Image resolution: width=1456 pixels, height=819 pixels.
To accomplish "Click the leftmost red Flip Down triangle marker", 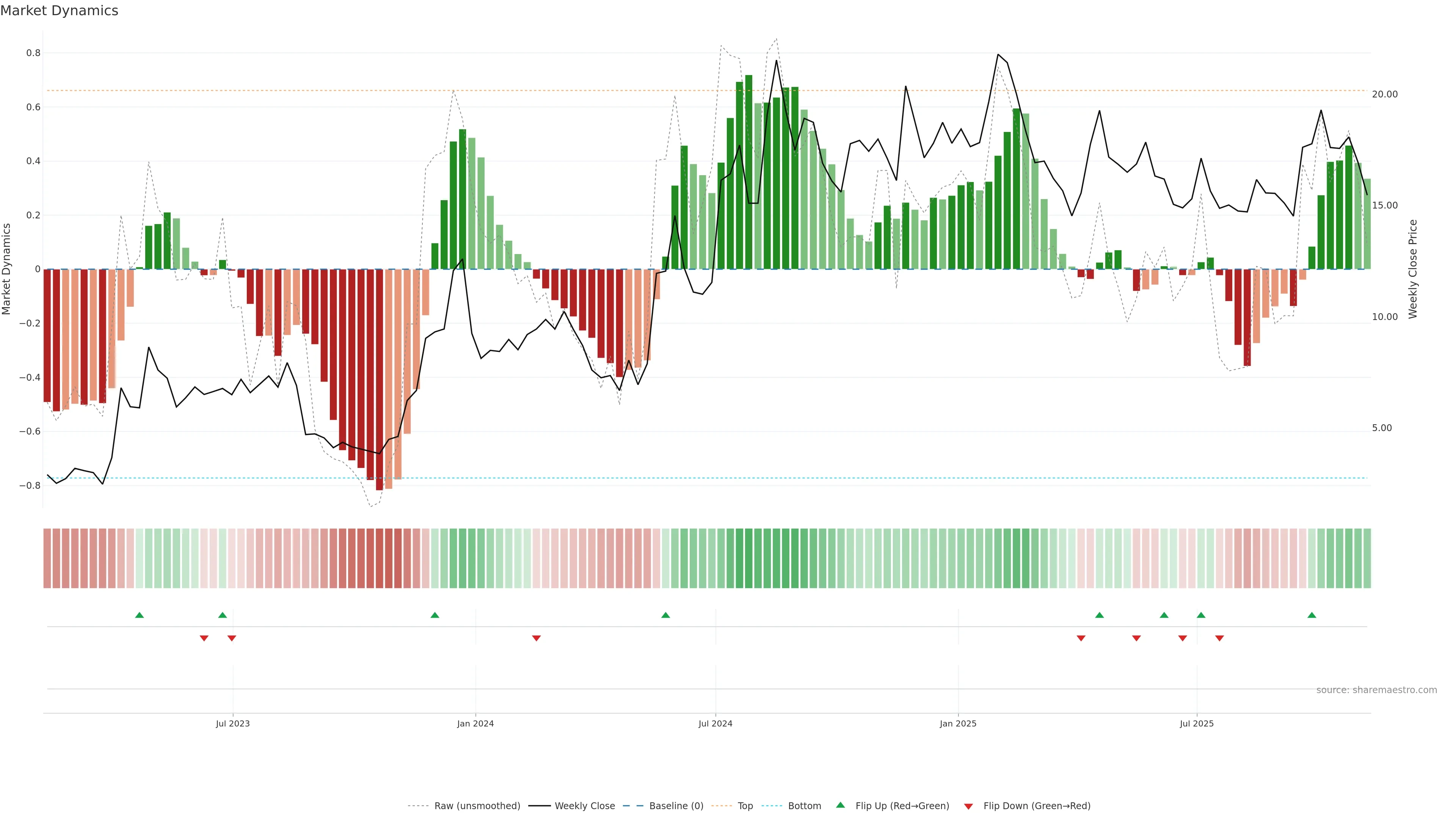I will click(x=204, y=638).
